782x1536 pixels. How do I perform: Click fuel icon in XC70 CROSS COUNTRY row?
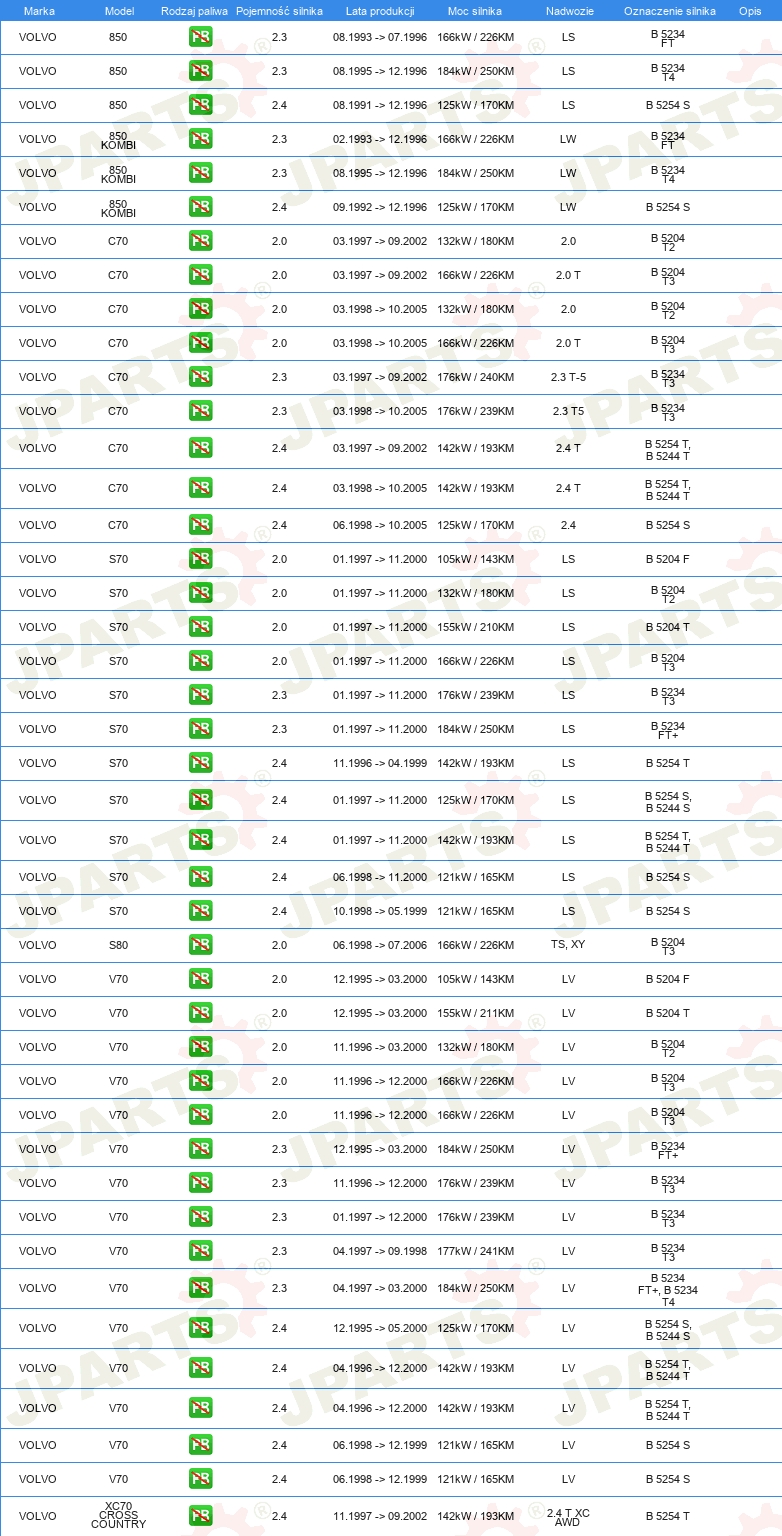coord(200,1517)
